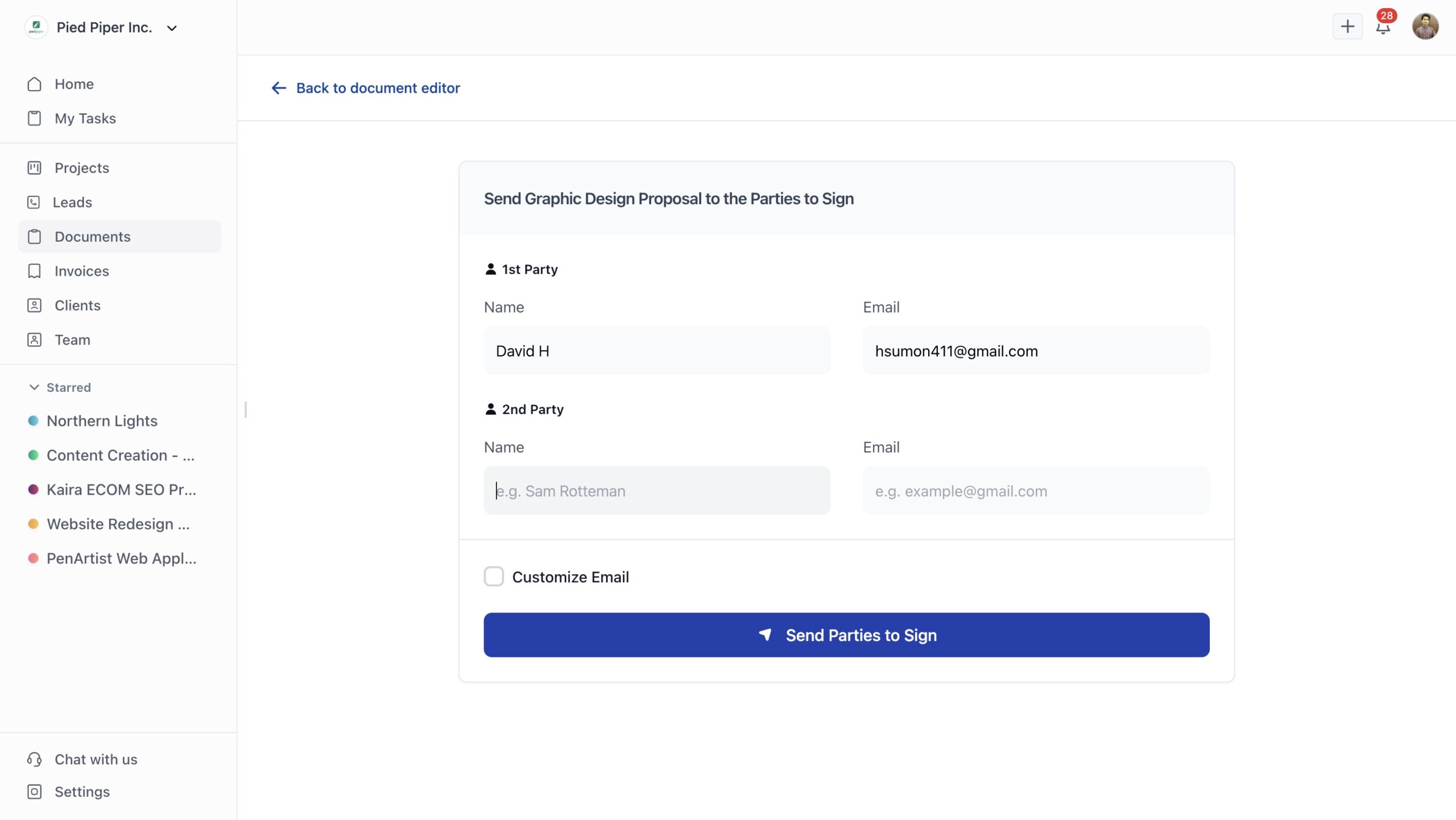Click the Leads phone icon
The height and width of the screenshot is (820, 1456).
click(x=34, y=202)
